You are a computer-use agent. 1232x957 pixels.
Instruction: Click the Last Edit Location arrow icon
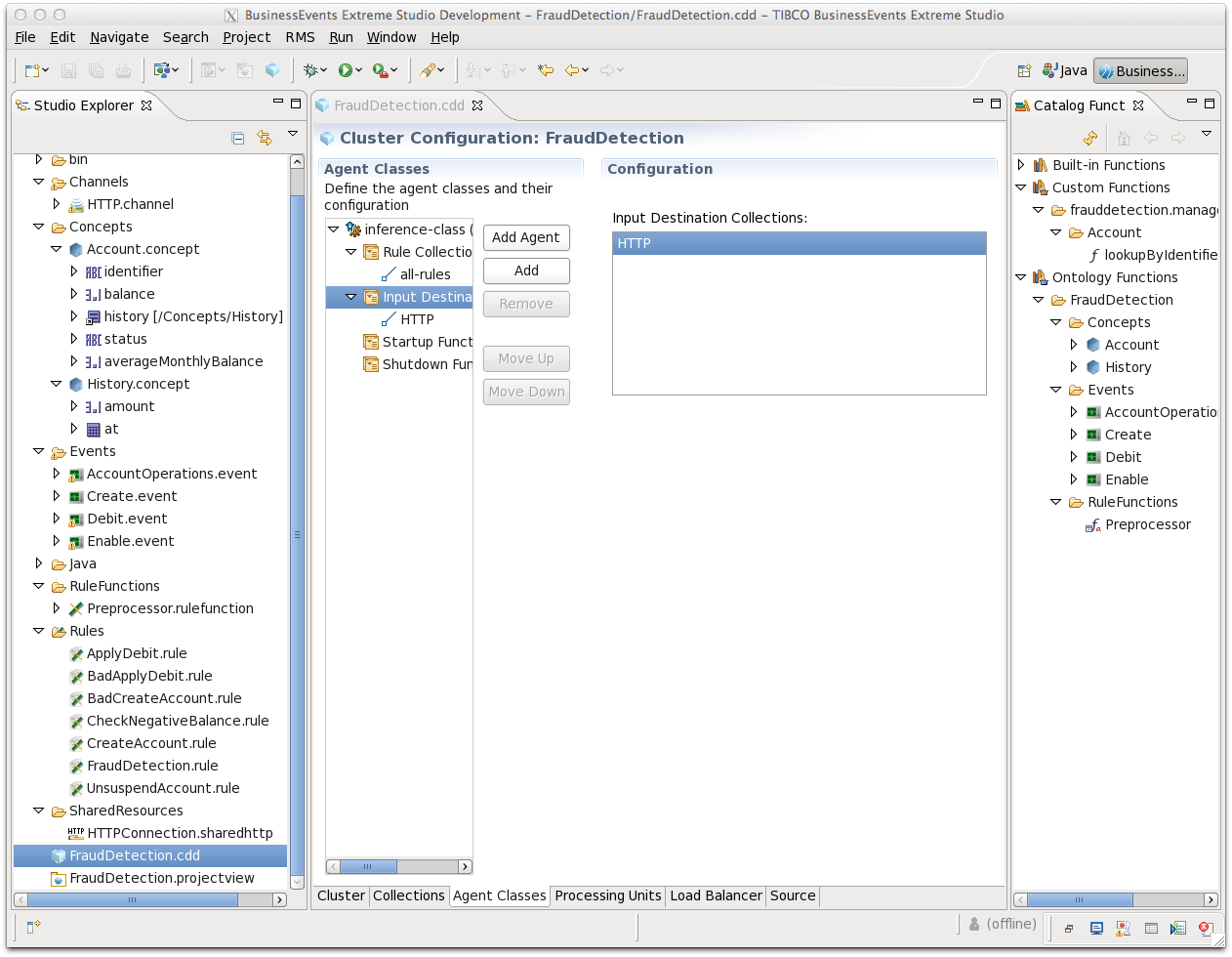click(x=546, y=70)
